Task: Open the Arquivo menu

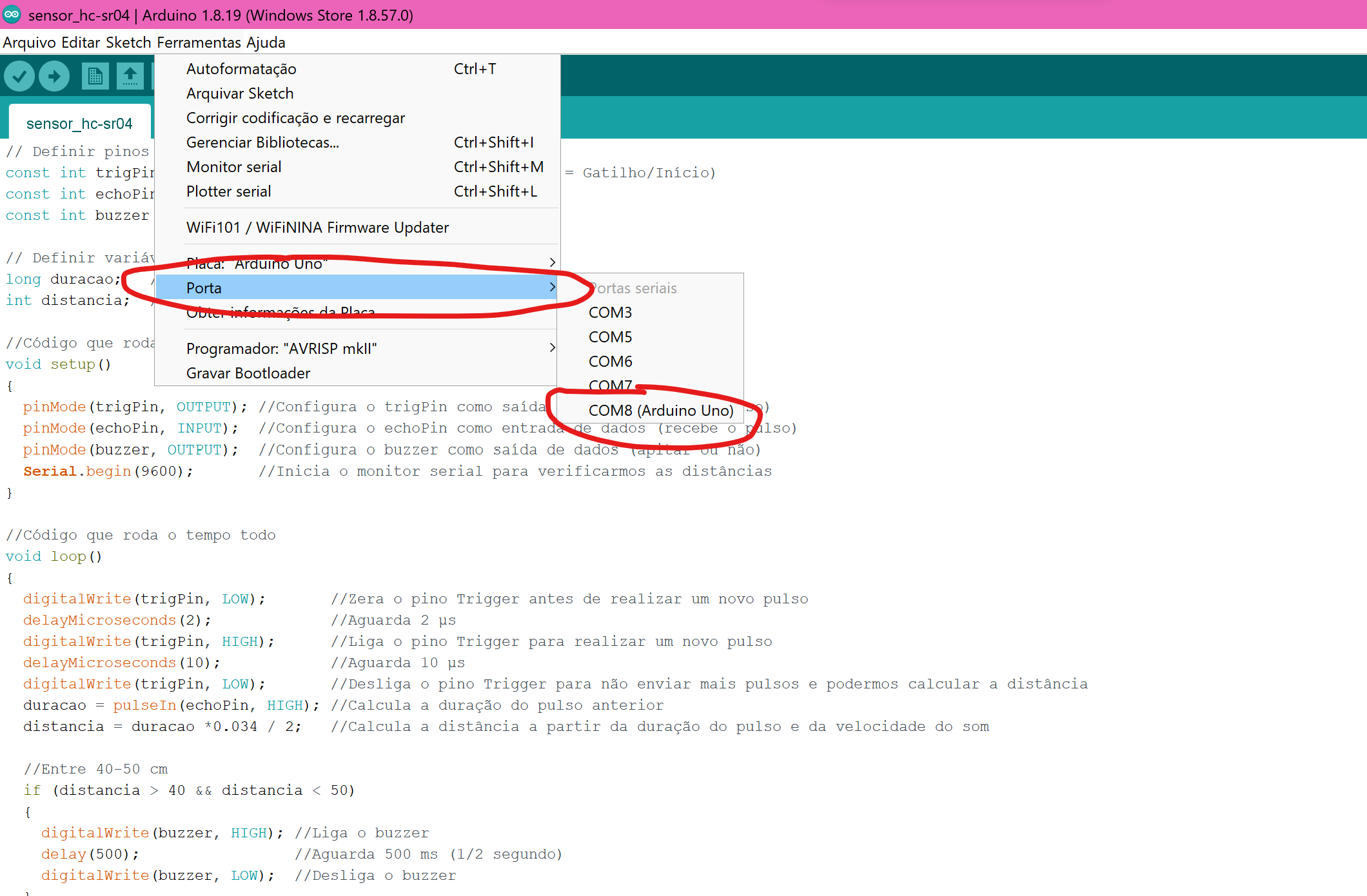Action: pyautogui.click(x=29, y=43)
